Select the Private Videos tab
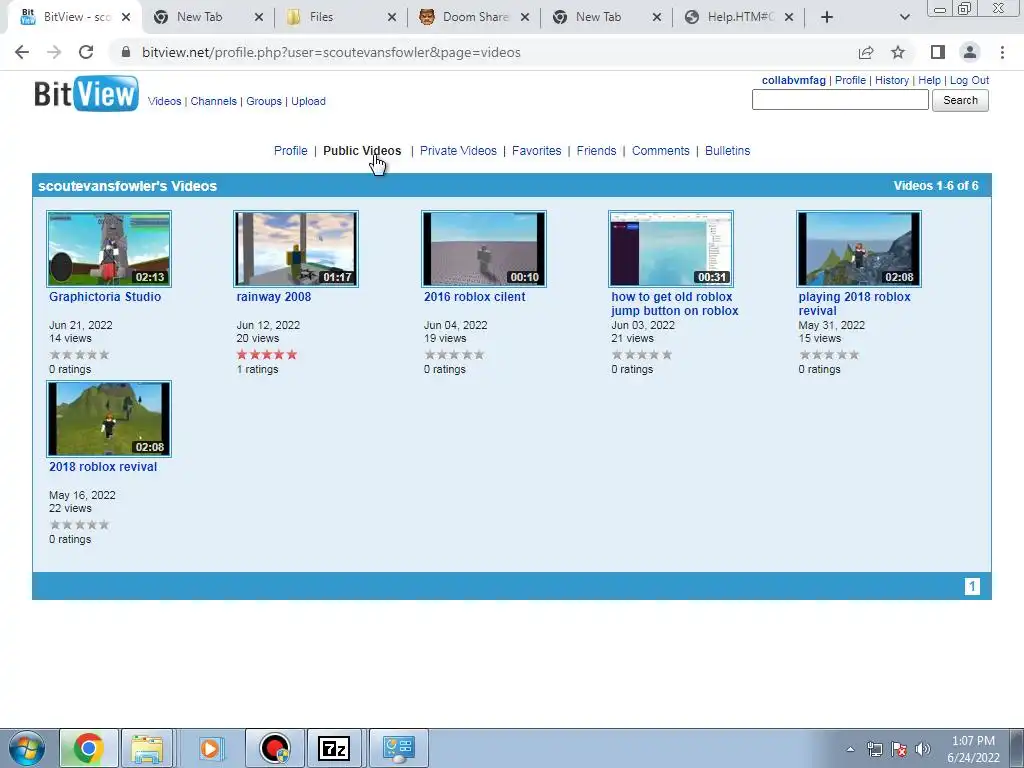 458,151
